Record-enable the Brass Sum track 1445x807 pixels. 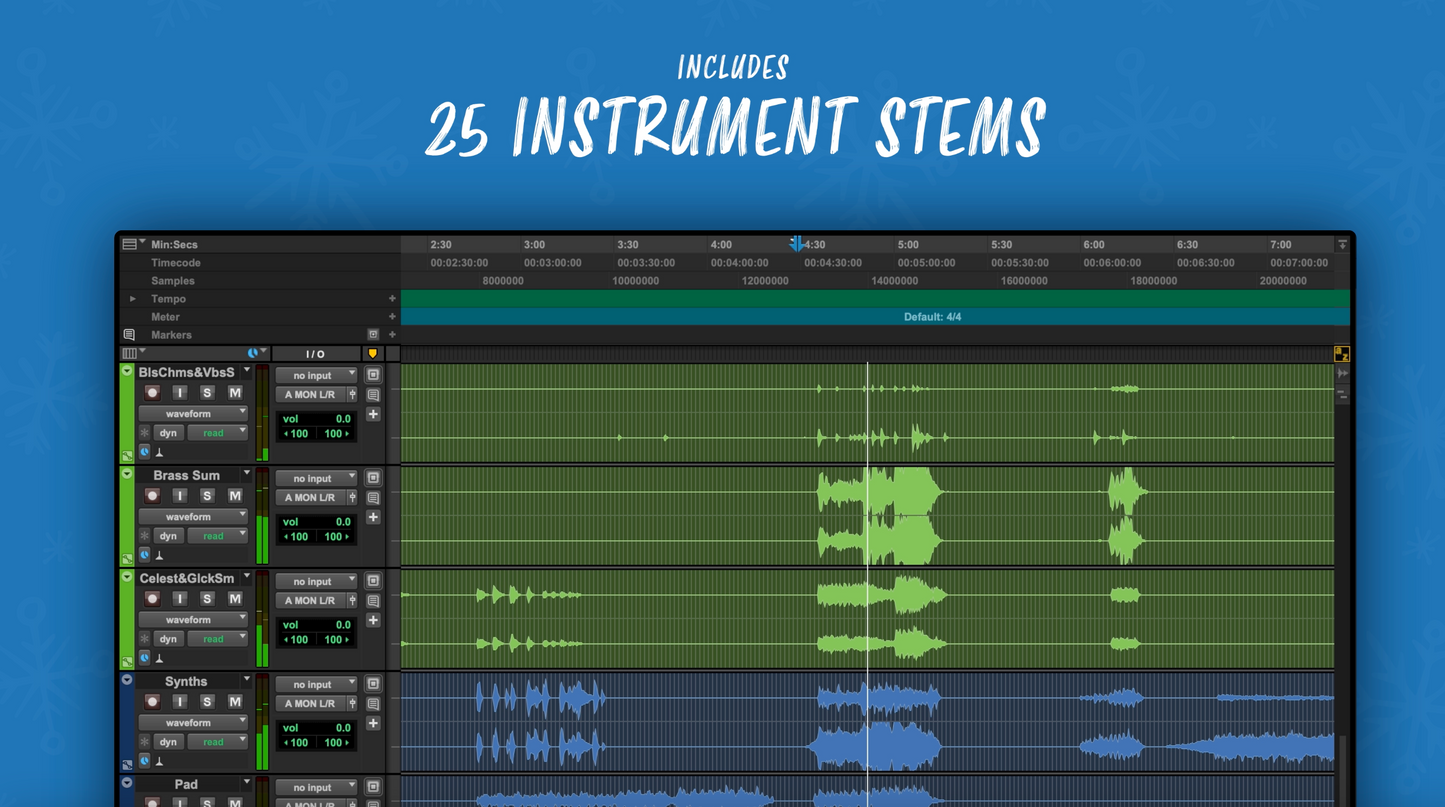152,496
